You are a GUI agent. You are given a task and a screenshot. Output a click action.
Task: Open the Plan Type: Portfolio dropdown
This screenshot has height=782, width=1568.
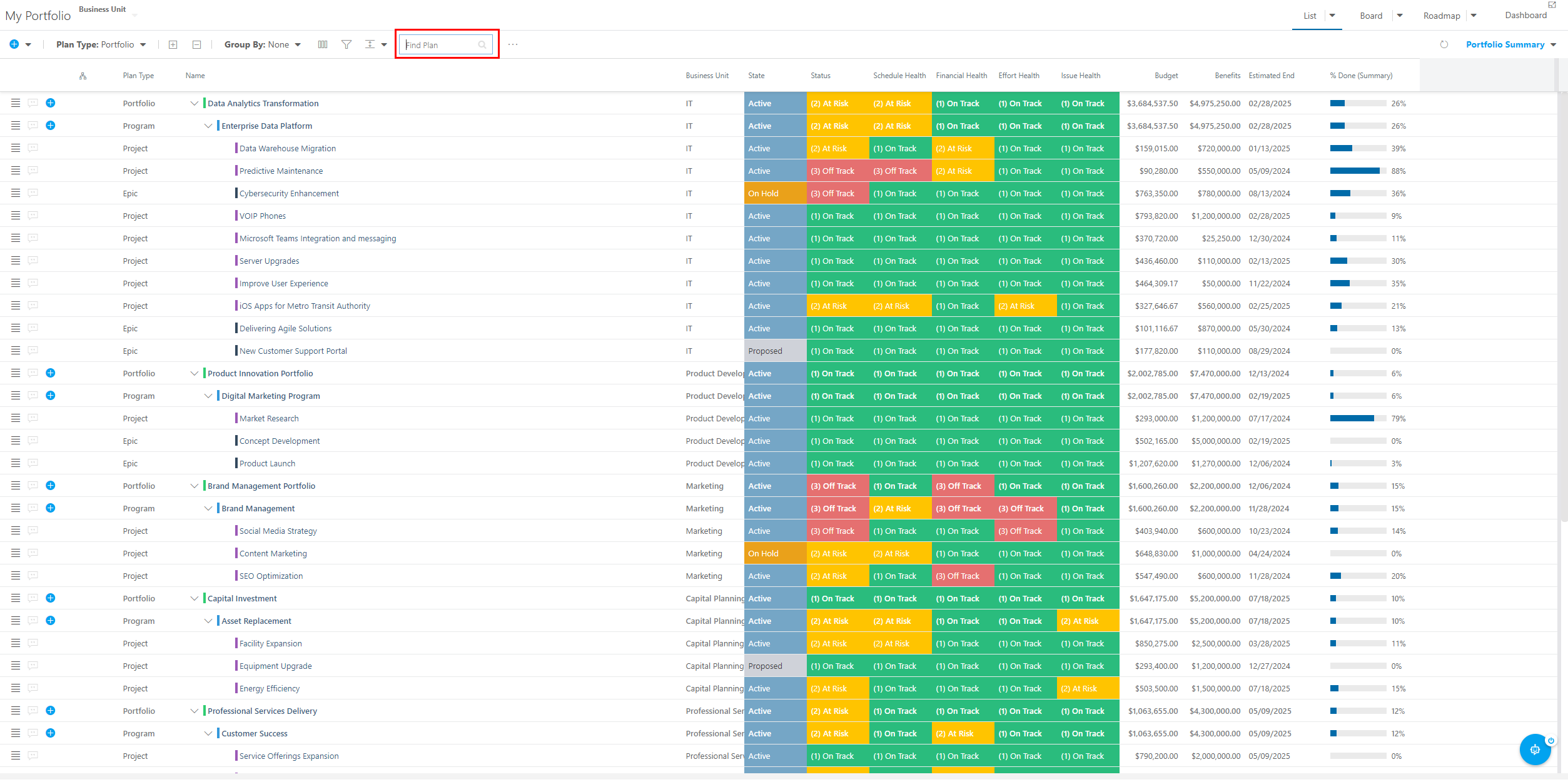(x=101, y=44)
